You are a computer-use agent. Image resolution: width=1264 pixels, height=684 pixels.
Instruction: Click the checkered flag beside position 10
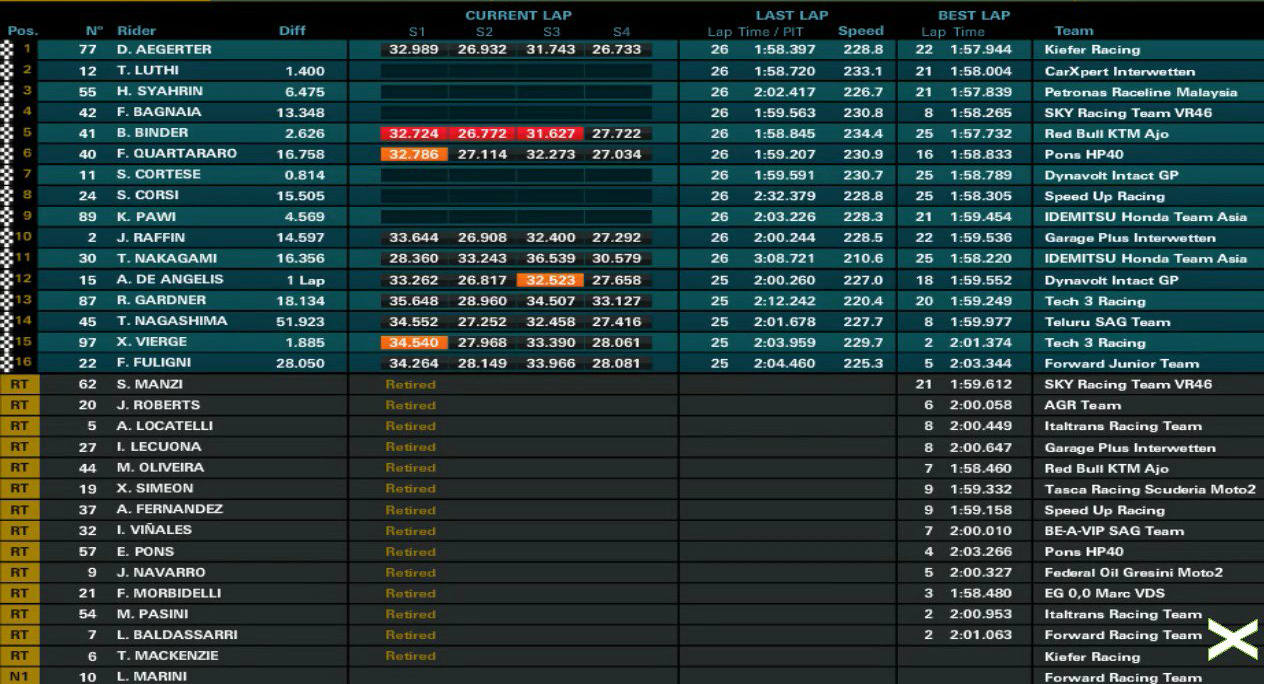coord(6,237)
